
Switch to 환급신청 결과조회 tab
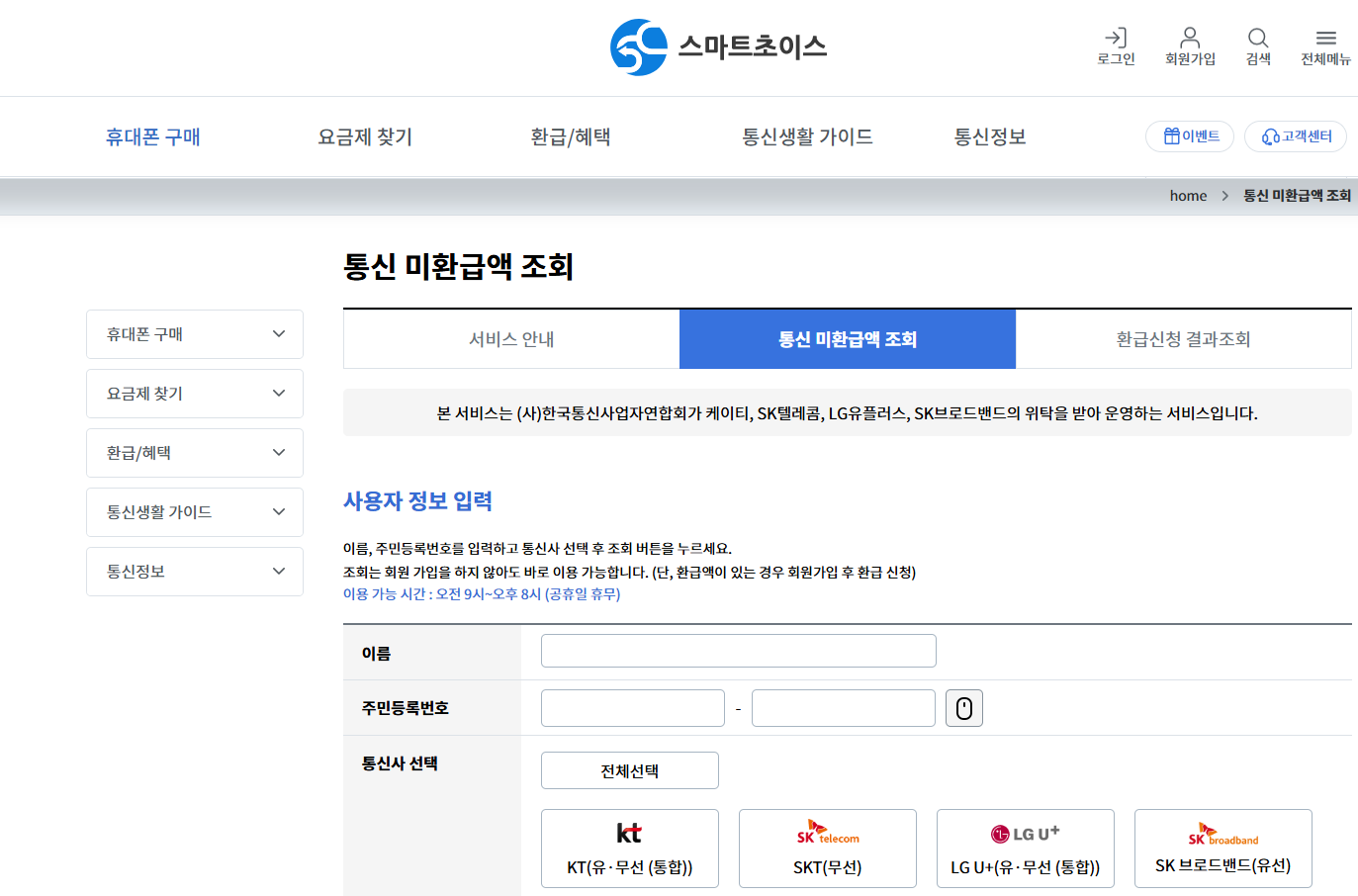(1184, 339)
